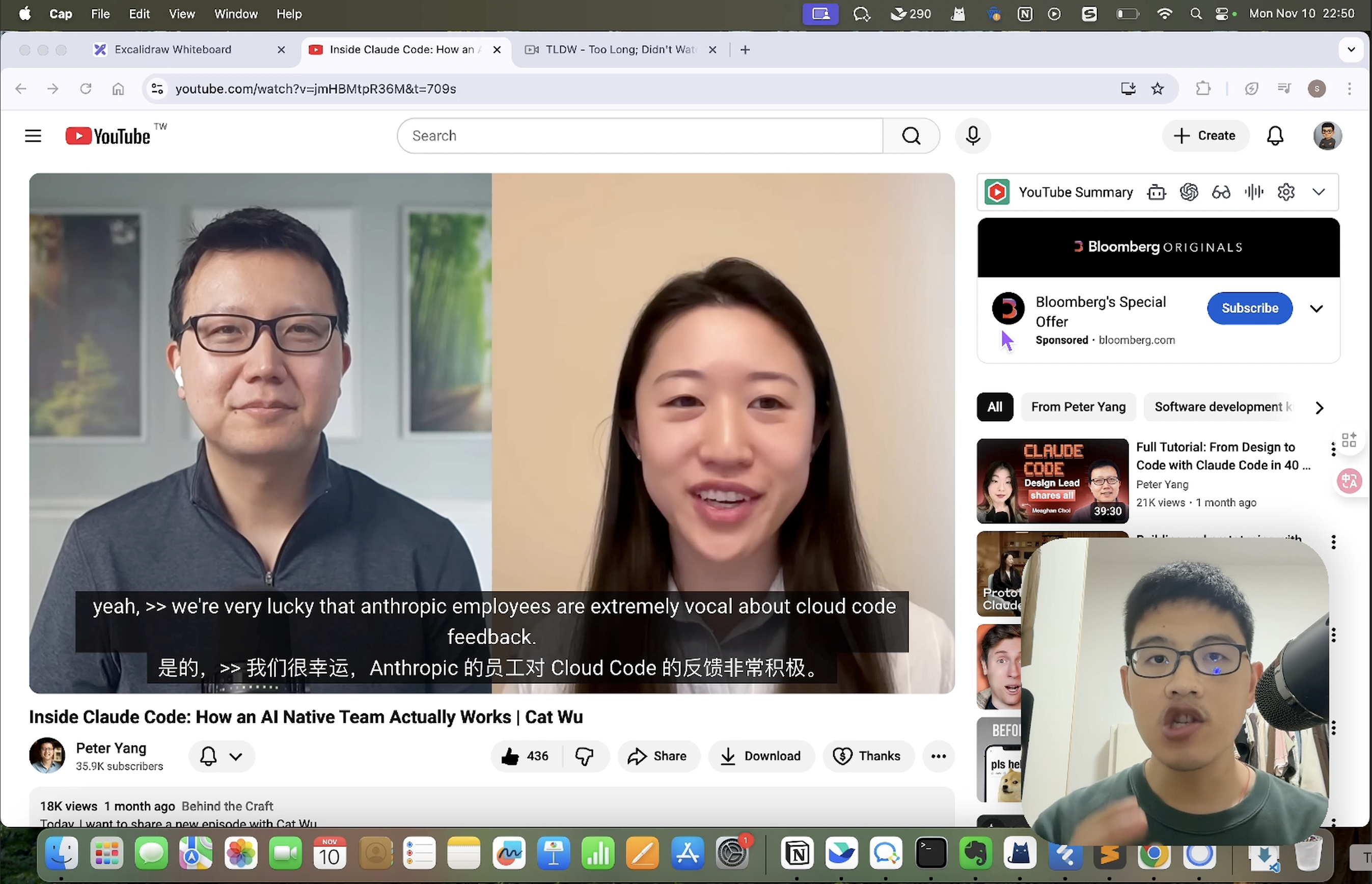Open the YouTube account avatar menu

[x=1327, y=136]
